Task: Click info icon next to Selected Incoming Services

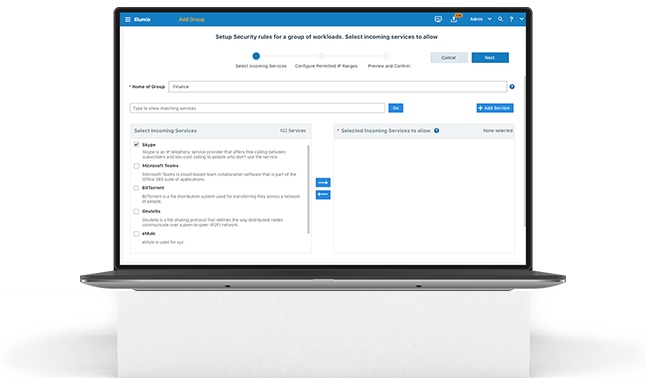Action: point(436,131)
